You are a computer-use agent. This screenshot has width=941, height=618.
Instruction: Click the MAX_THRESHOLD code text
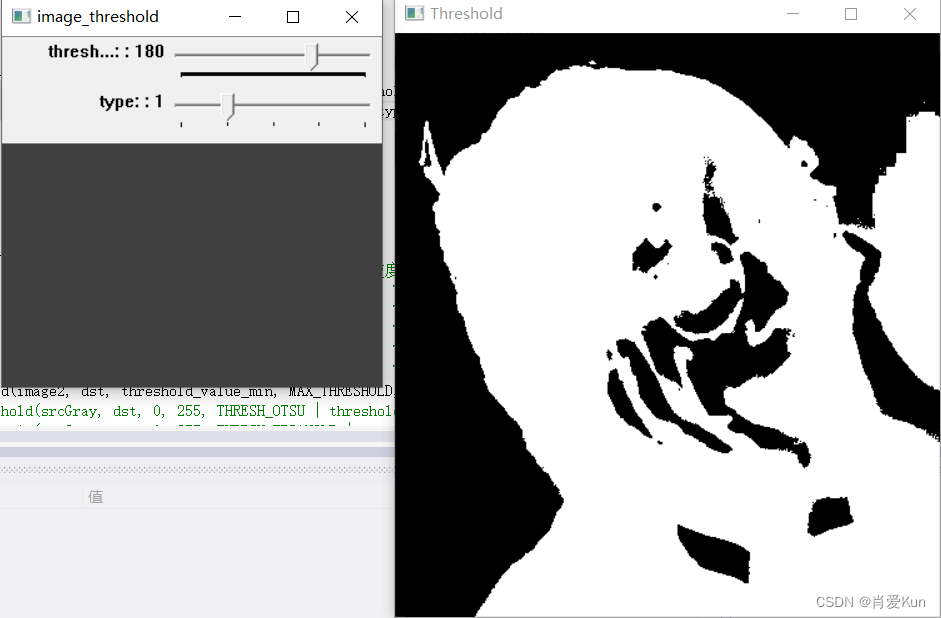tap(341, 392)
